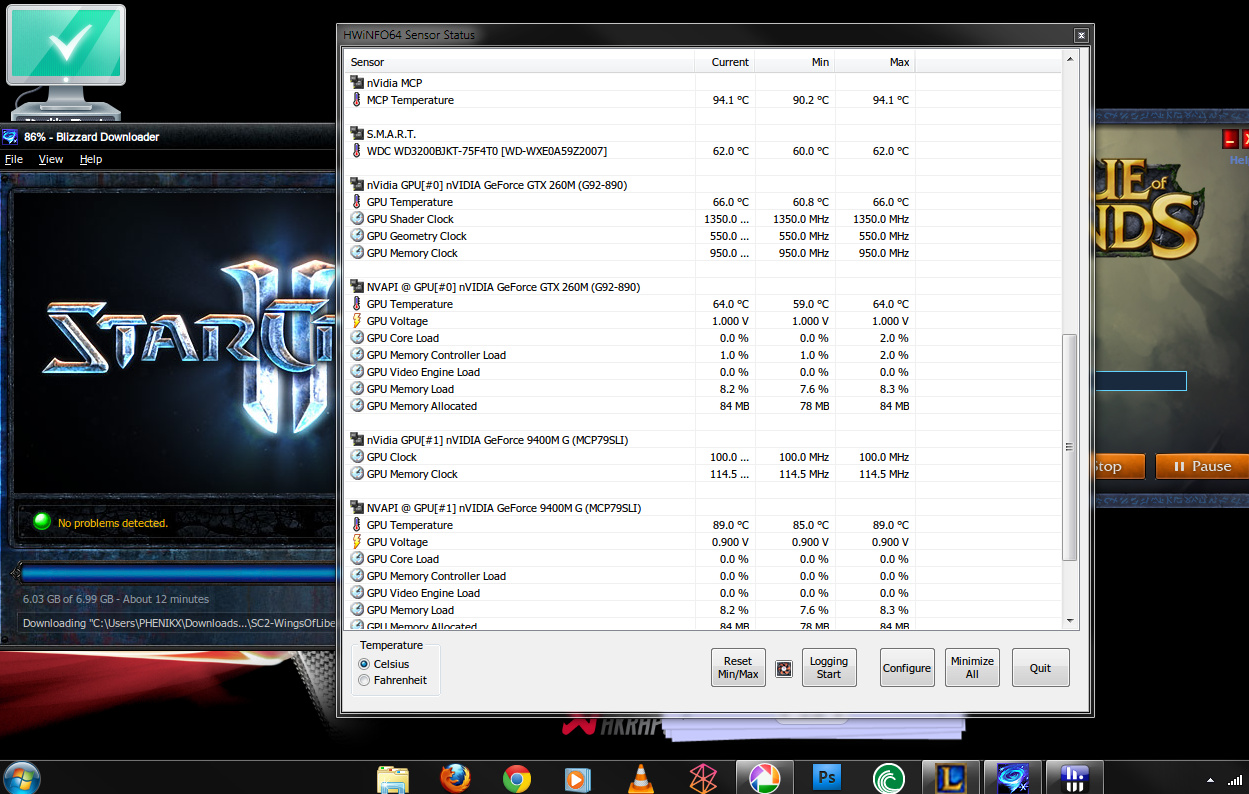Launch Google Chrome from the taskbar
Viewport: 1249px width, 794px height.
tap(517, 777)
